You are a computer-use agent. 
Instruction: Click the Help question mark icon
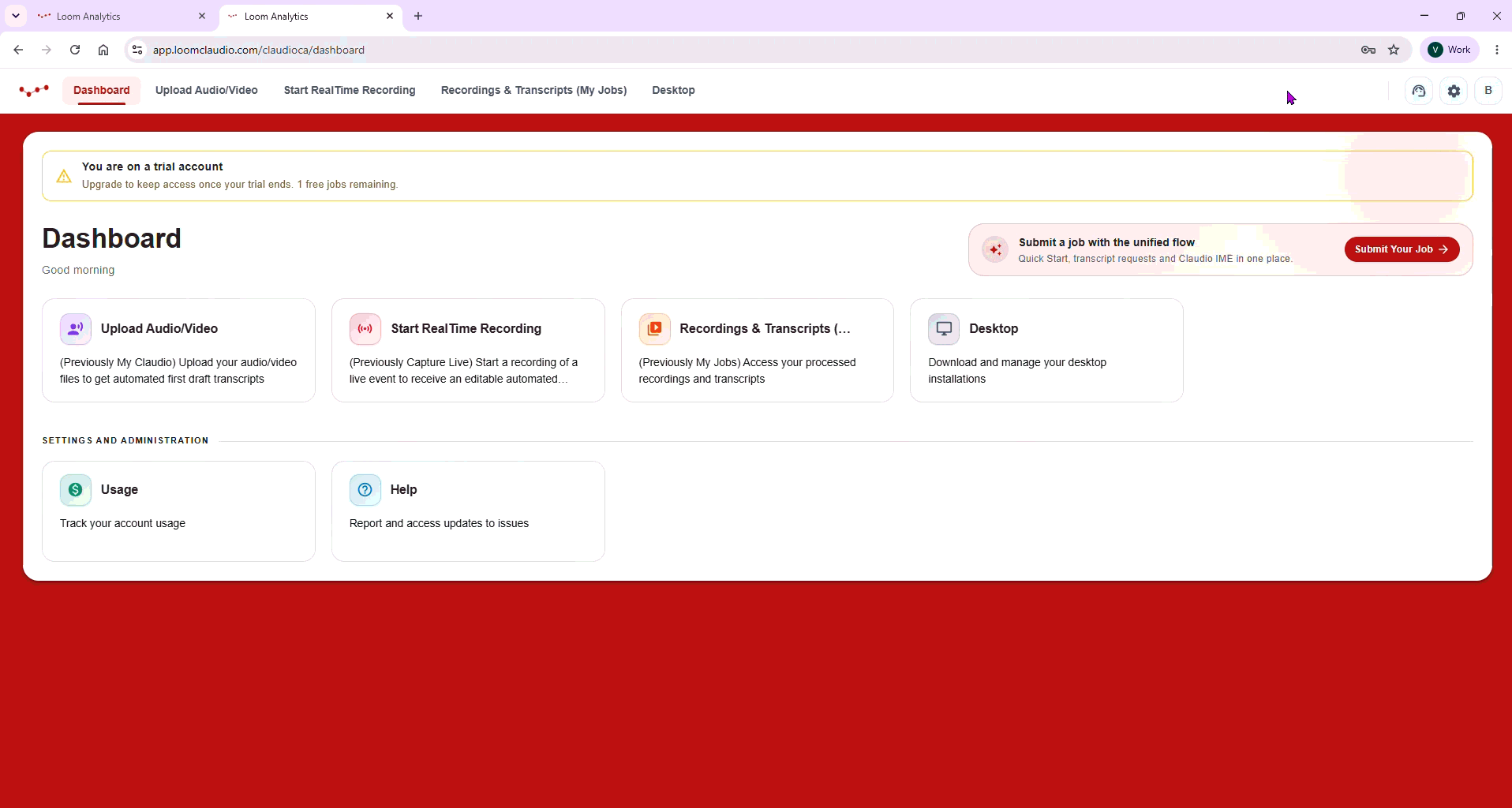point(365,490)
